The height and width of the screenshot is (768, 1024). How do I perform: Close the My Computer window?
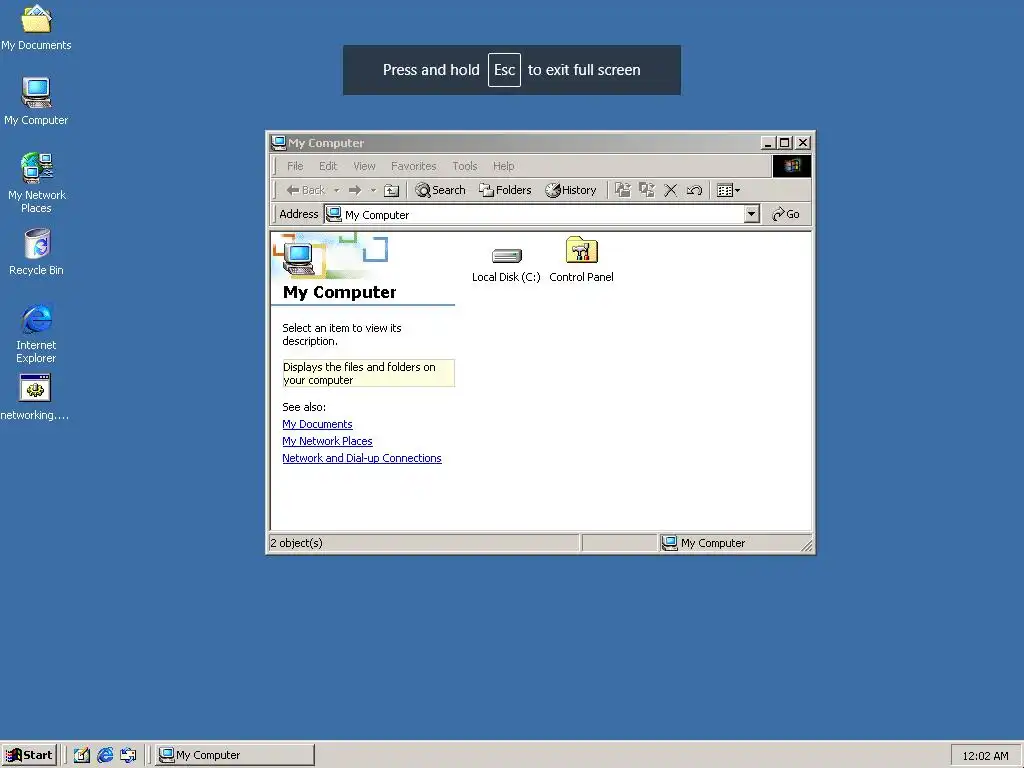coord(803,142)
